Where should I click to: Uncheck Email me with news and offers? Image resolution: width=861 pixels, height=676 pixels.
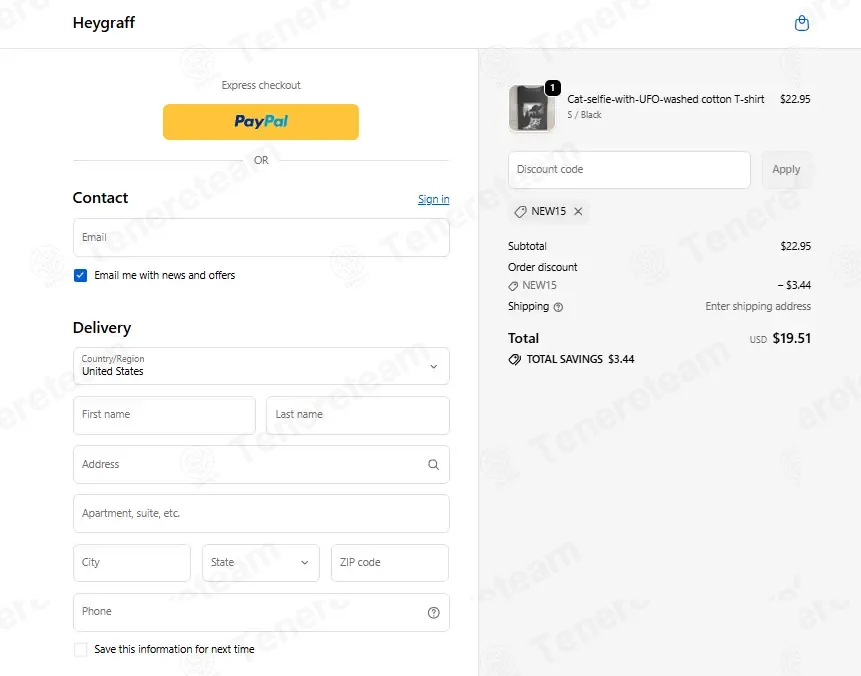(81, 275)
